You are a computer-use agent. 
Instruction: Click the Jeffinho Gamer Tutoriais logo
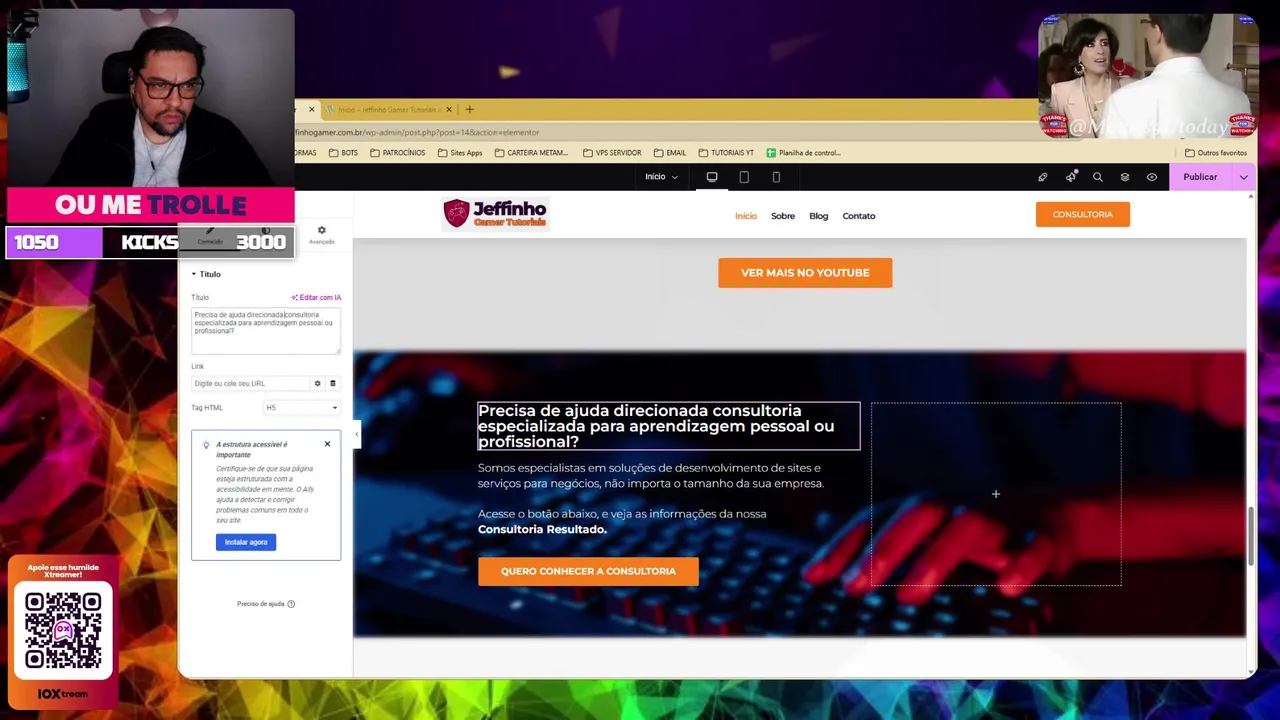click(496, 214)
